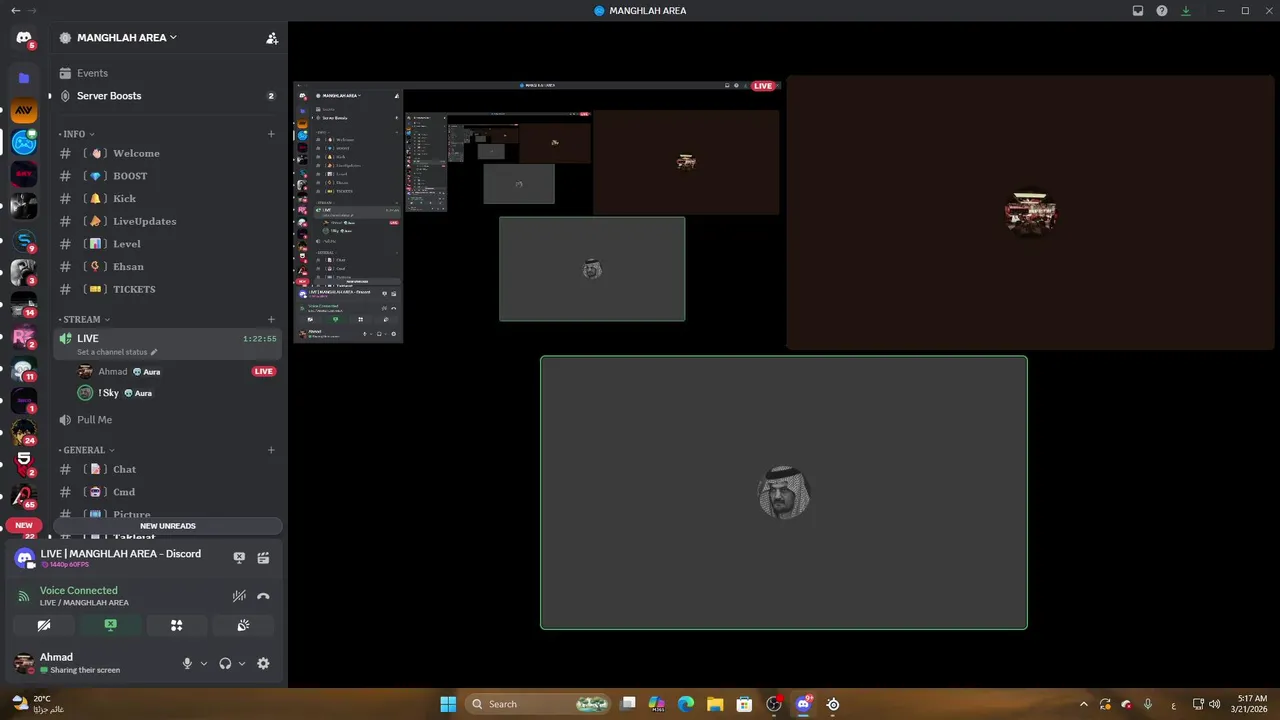Open the TICKETS channel

(x=167, y=289)
